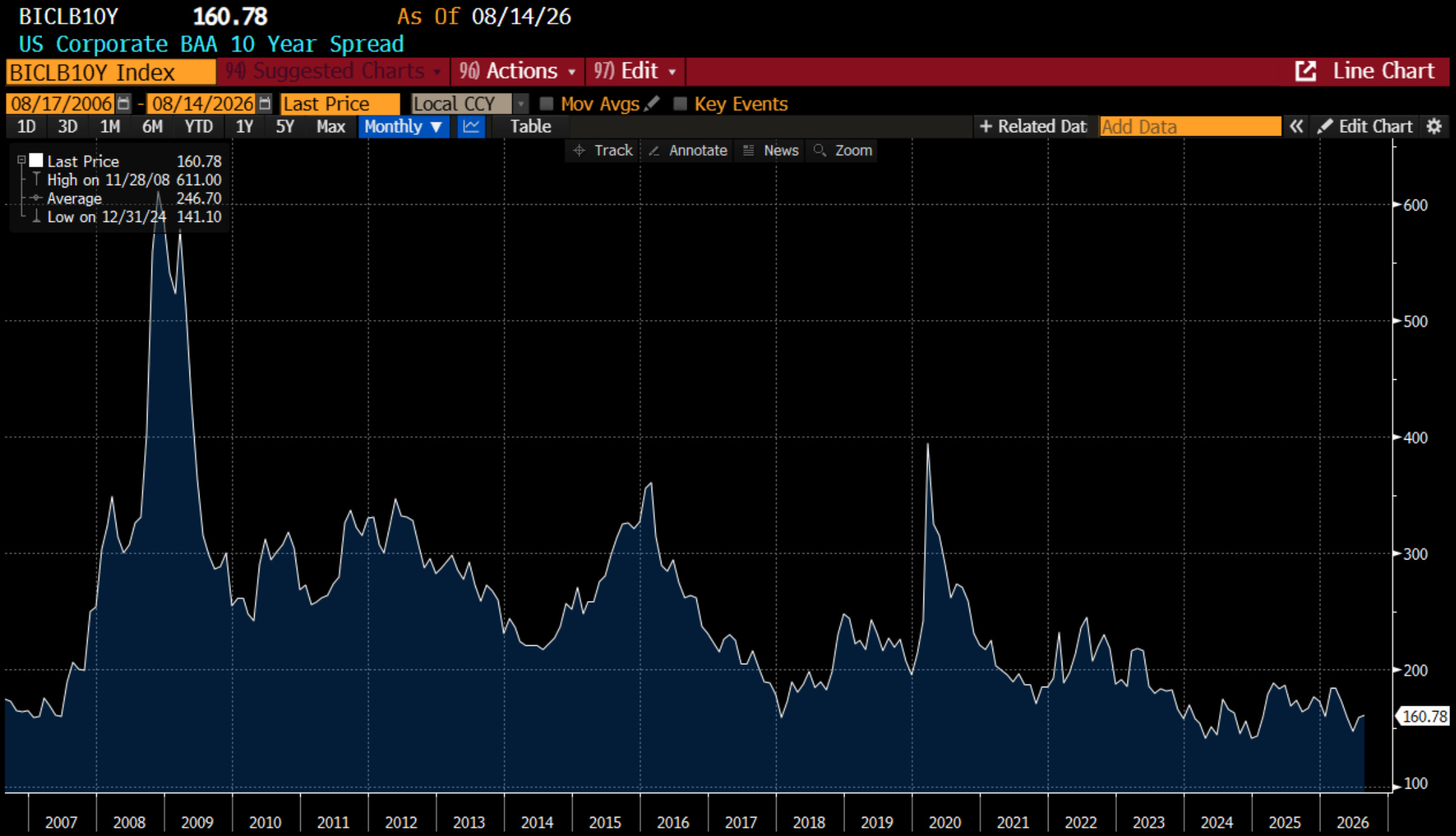The height and width of the screenshot is (836, 1456).
Task: Open the Monthly periodicity dropdown
Action: coord(403,126)
